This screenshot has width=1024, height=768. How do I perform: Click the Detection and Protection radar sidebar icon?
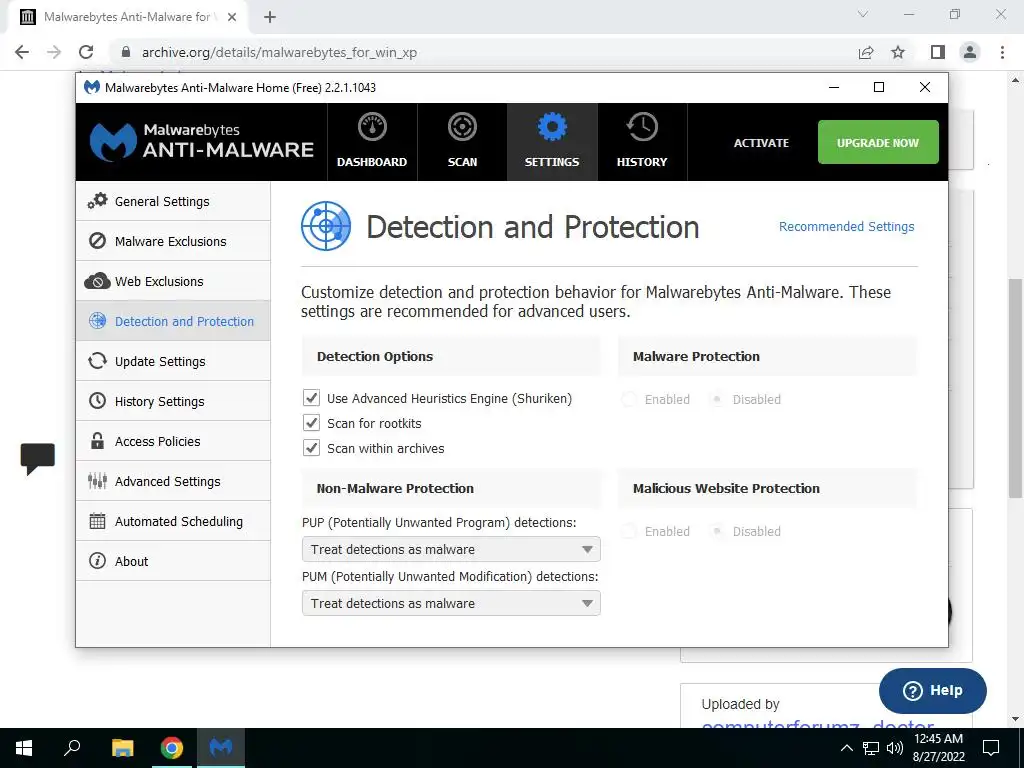[x=97, y=321]
